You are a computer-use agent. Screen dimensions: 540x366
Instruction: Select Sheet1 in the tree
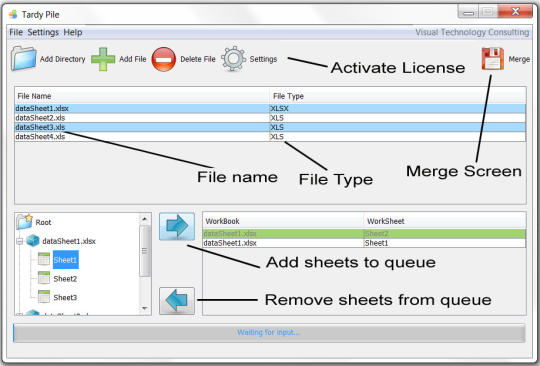pos(65,260)
